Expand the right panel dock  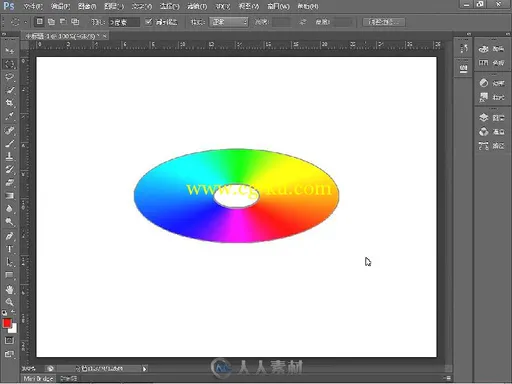(x=508, y=34)
